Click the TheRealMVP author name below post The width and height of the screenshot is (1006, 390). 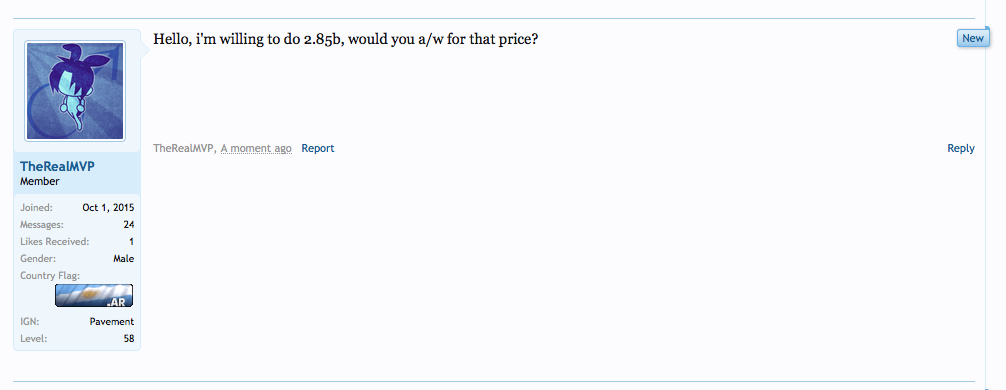183,148
